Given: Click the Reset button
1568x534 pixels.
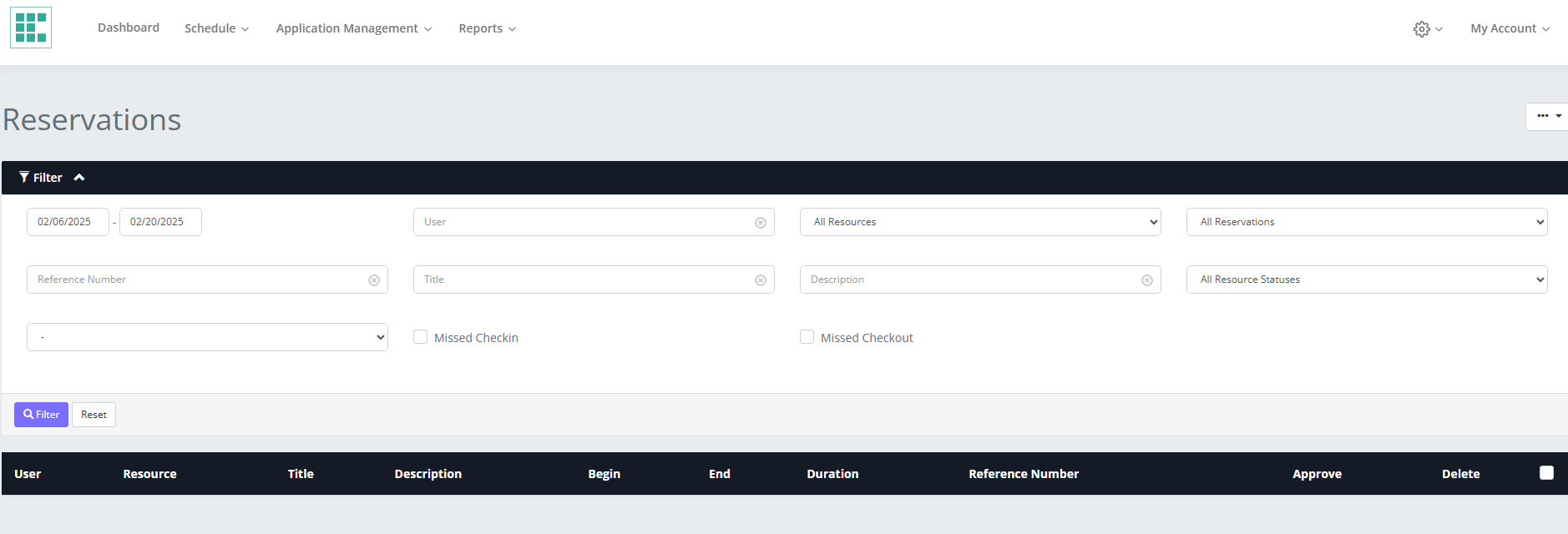Looking at the screenshot, I should (94, 415).
